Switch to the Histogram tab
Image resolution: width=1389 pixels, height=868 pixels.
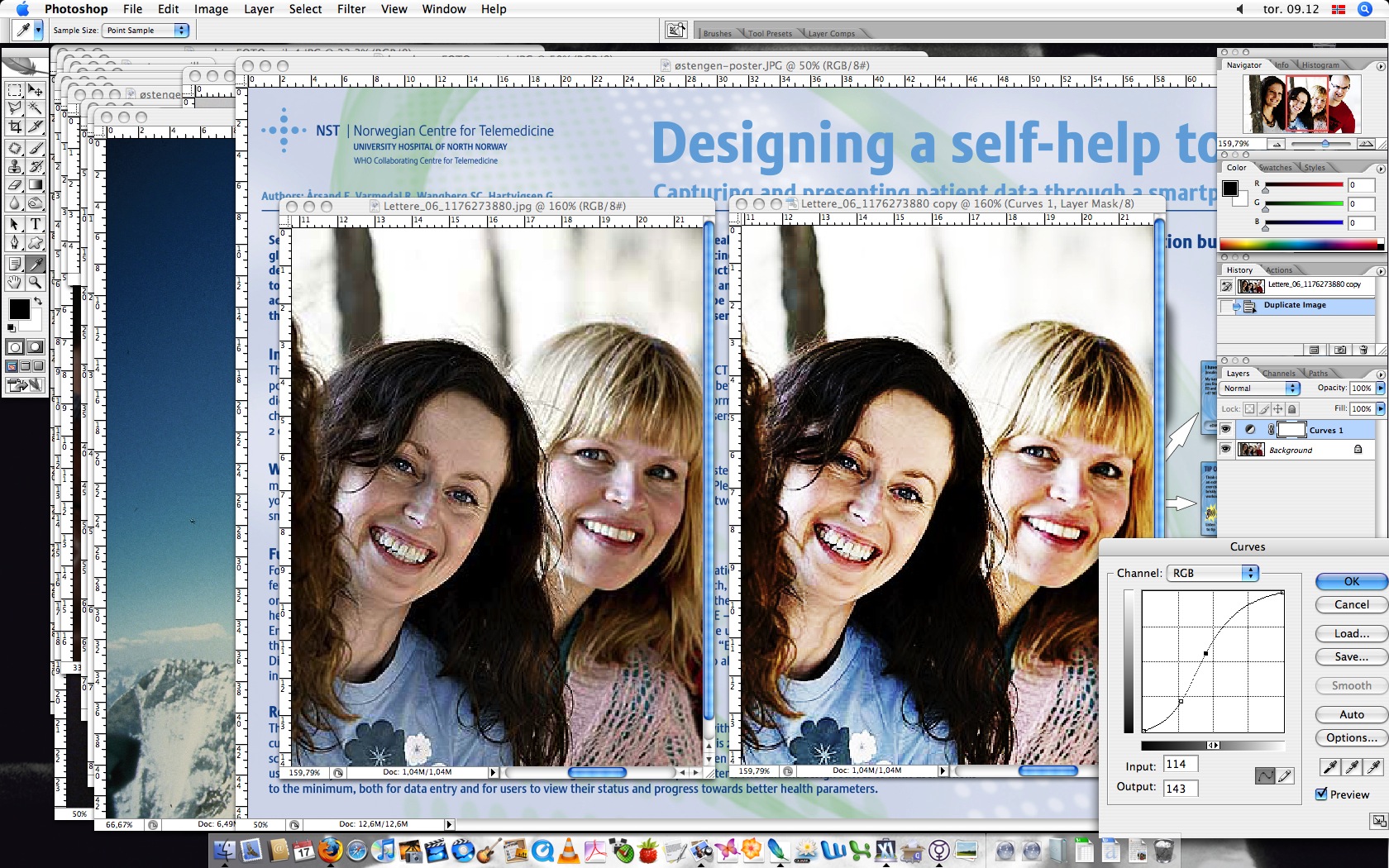1320,65
